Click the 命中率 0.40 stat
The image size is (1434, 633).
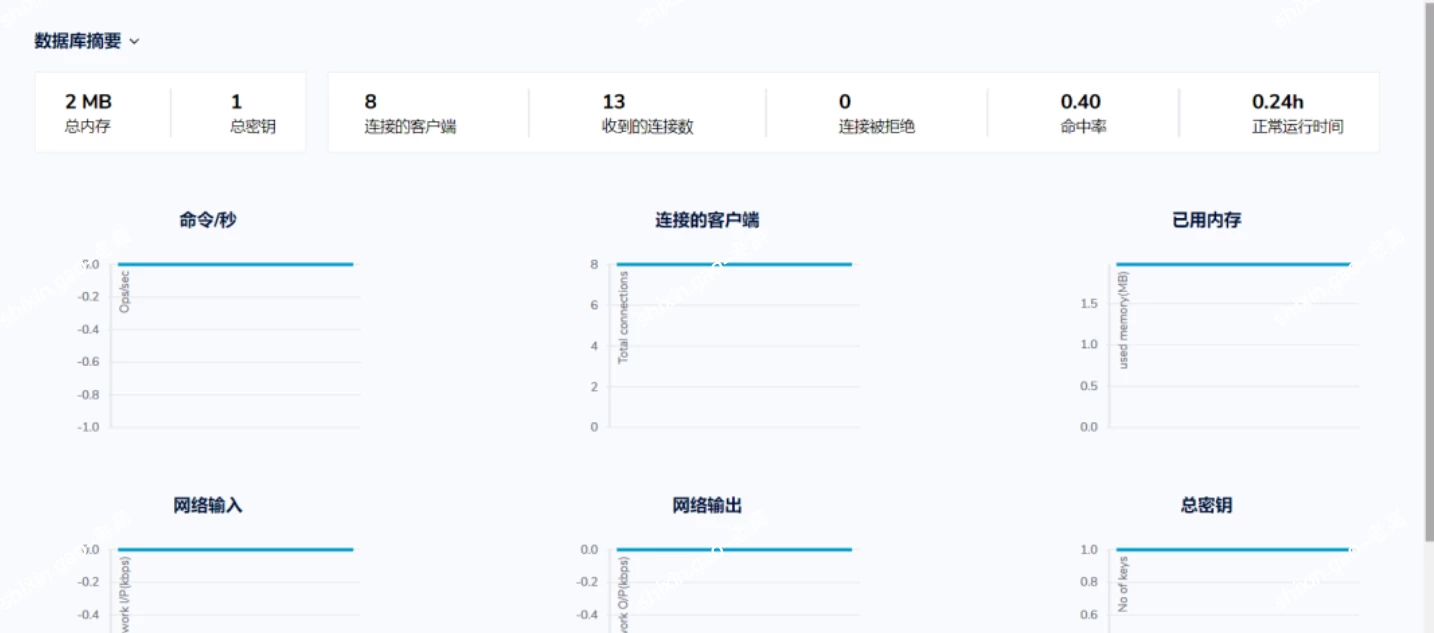coord(1082,113)
